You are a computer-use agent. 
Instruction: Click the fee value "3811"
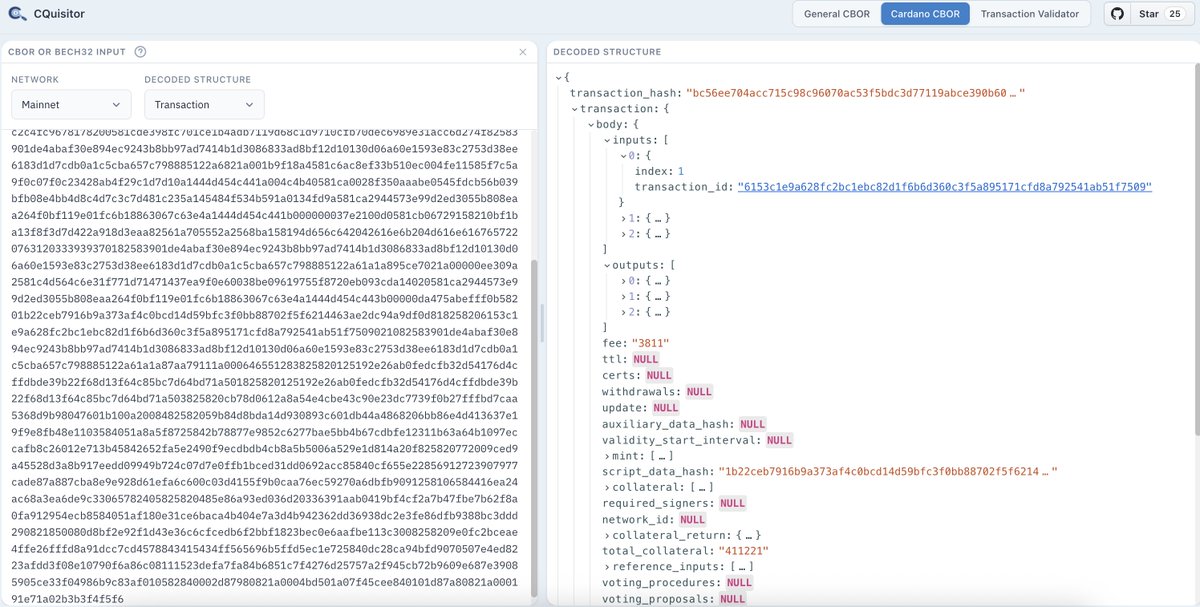(649, 343)
